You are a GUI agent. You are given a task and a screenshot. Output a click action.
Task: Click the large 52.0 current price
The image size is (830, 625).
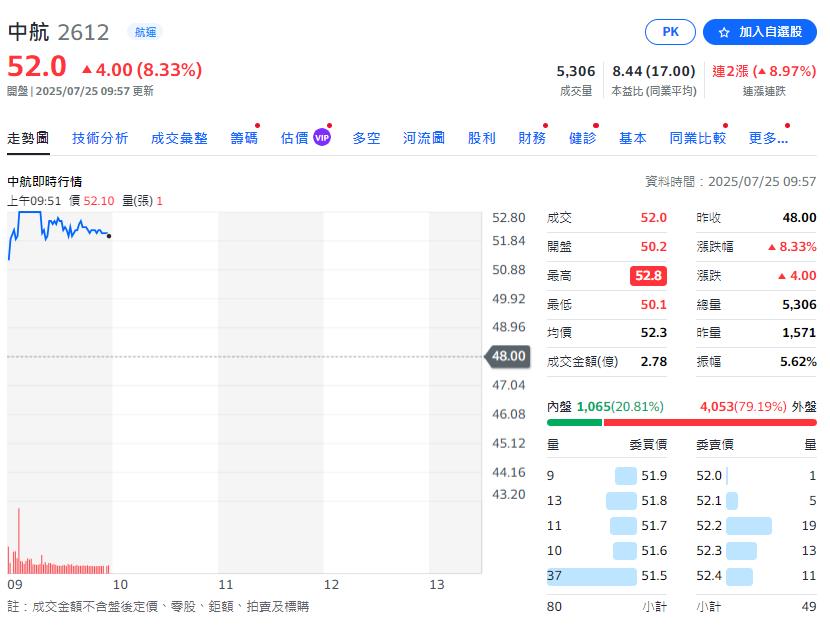point(37,67)
